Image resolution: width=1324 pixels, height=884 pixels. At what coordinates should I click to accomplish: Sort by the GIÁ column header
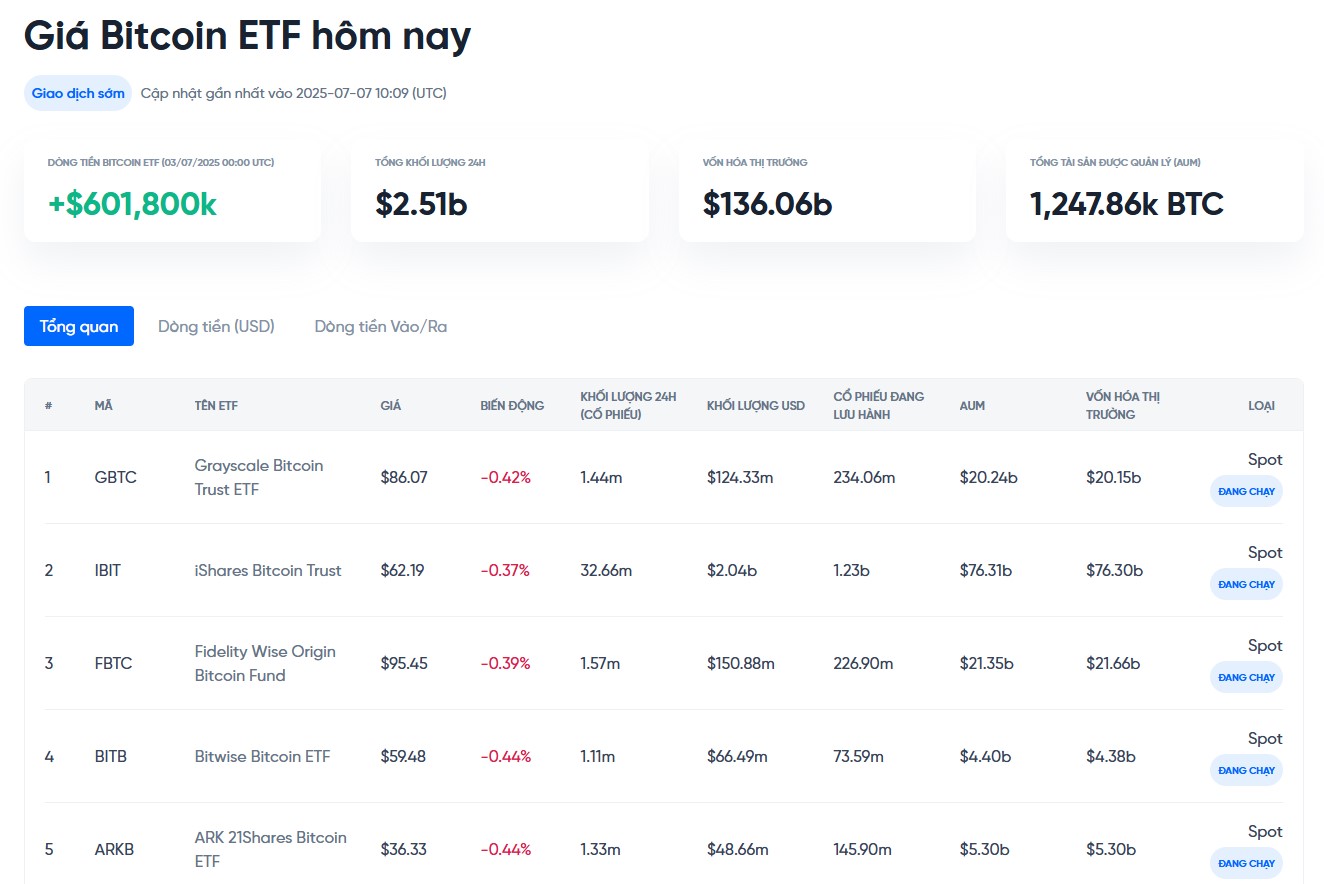click(391, 406)
